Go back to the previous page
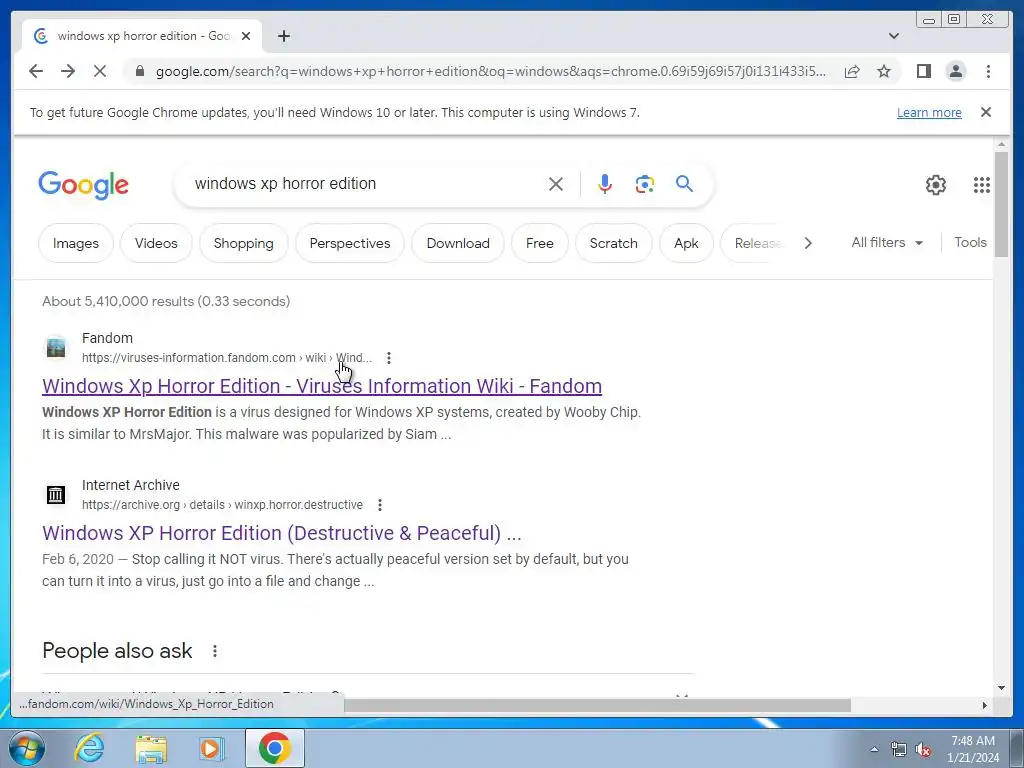 click(36, 71)
